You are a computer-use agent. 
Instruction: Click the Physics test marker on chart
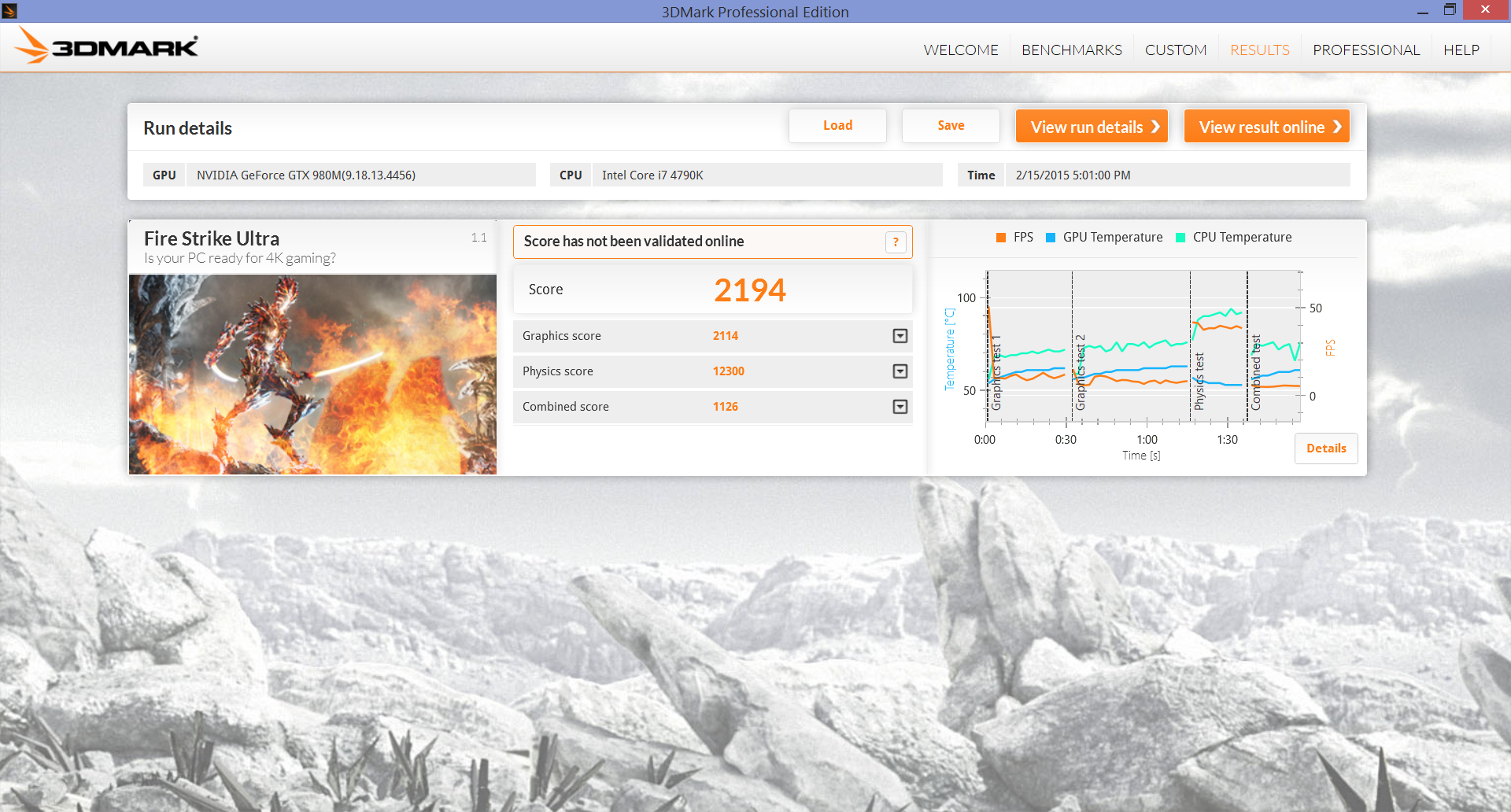click(x=1199, y=381)
